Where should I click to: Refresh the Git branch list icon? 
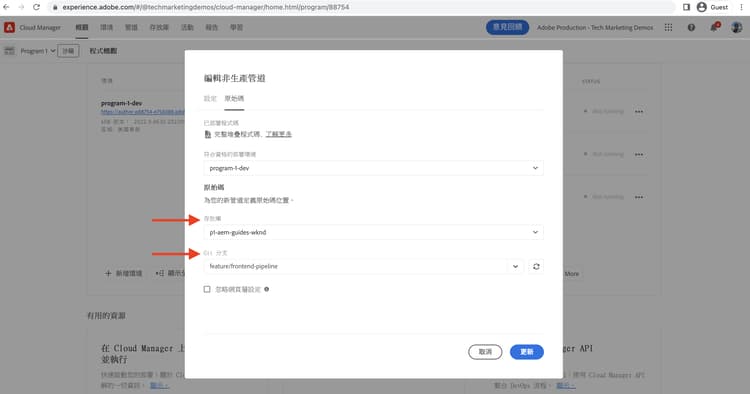tap(536, 266)
